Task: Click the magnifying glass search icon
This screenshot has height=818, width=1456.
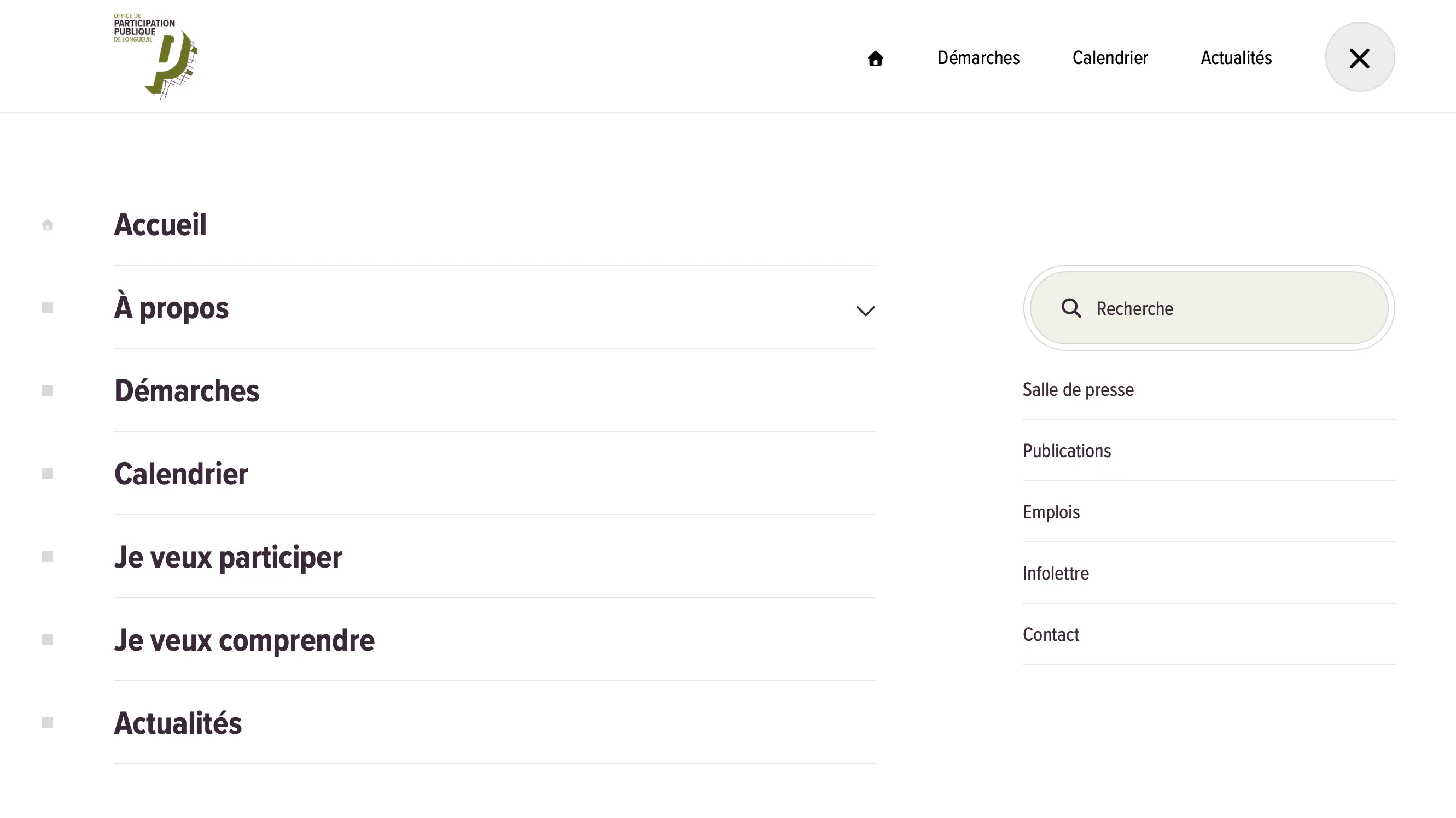Action: [x=1070, y=308]
